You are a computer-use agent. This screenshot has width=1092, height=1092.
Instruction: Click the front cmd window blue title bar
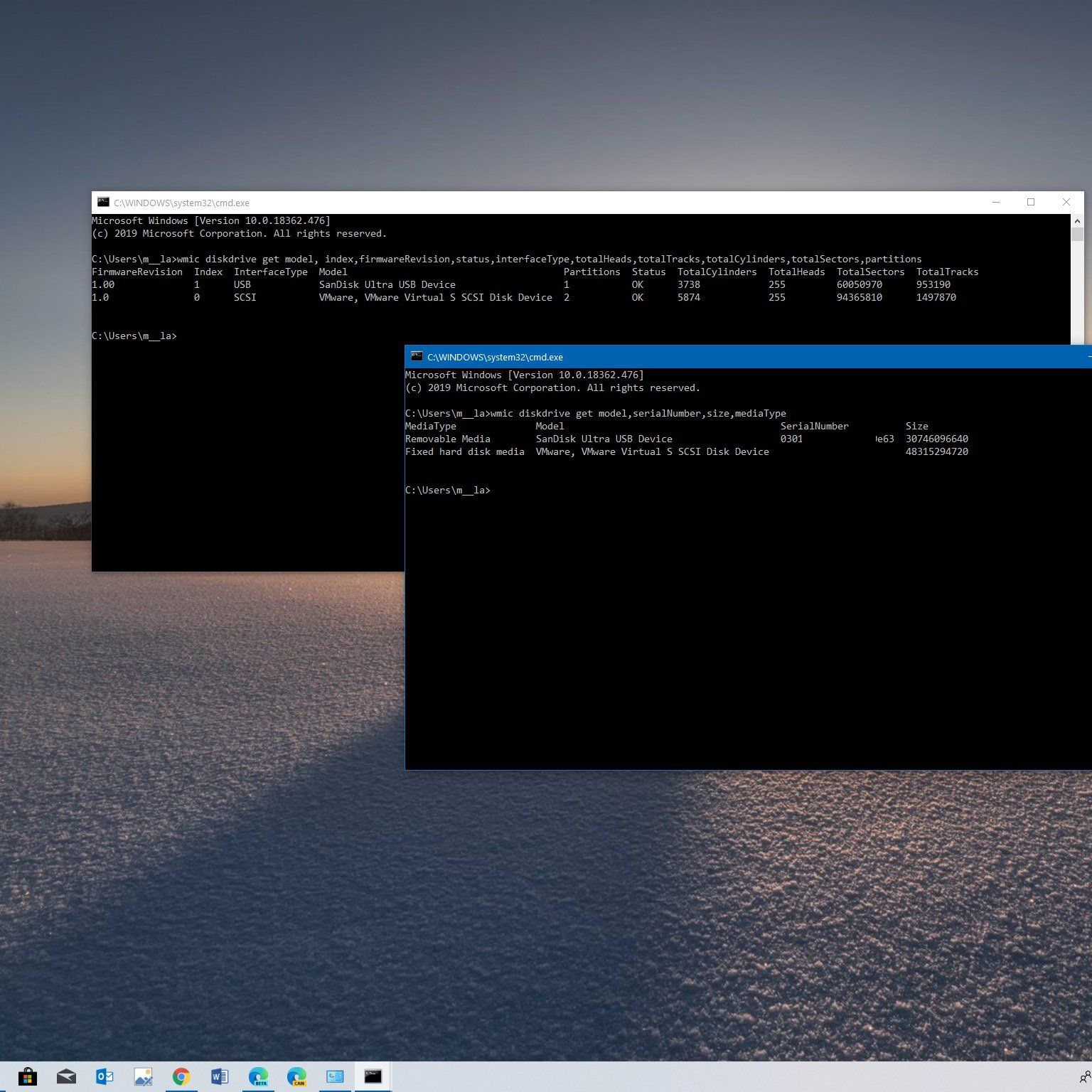click(782, 357)
